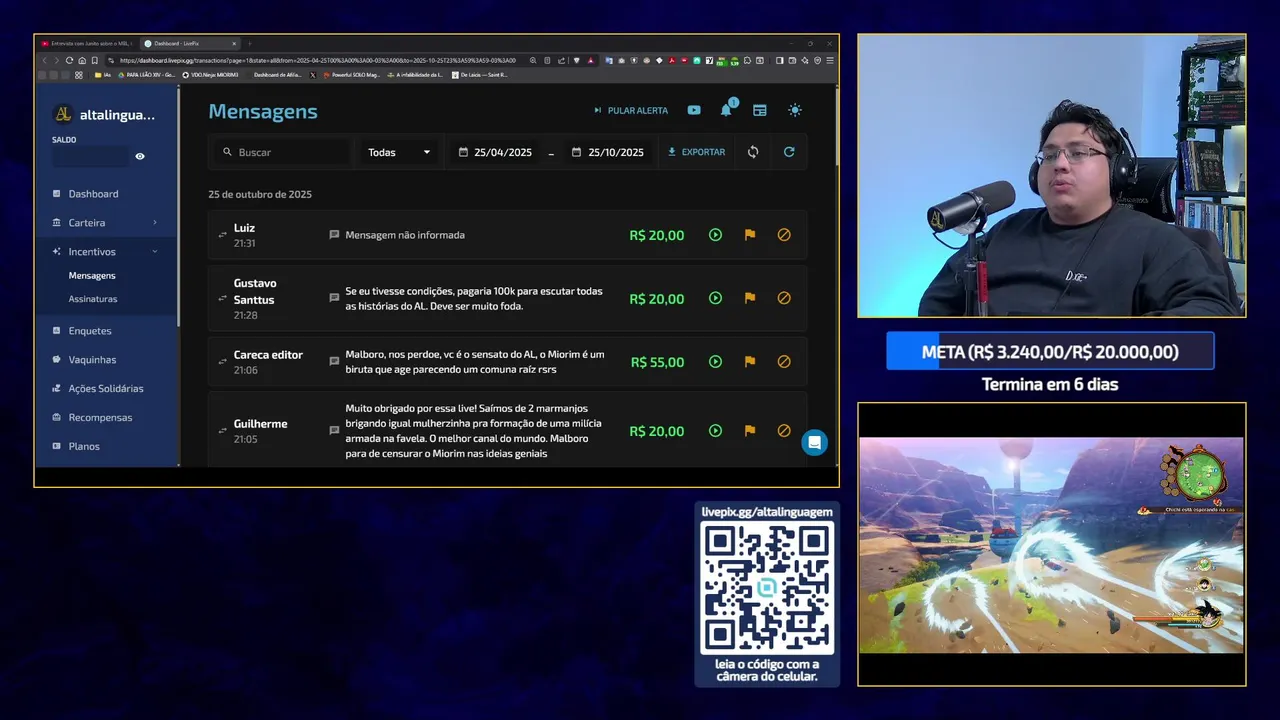The height and width of the screenshot is (720, 1280).
Task: Reload the page in browser toolbar
Action: coord(70,60)
